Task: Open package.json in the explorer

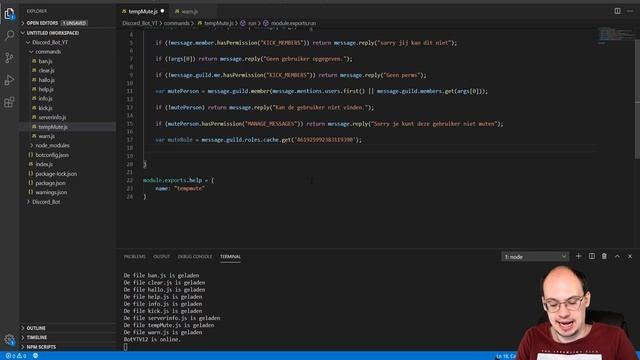Action: pos(50,183)
